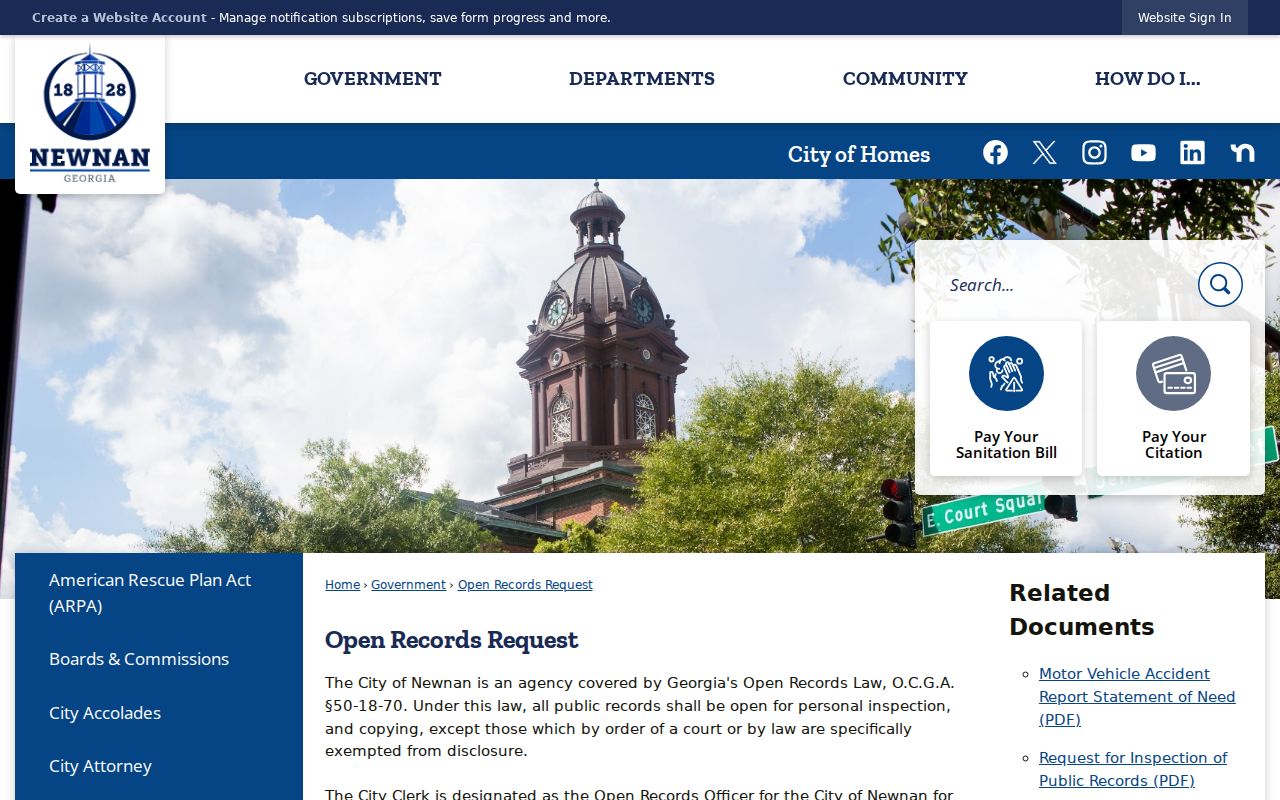Open the X (Twitter) social icon
Image resolution: width=1280 pixels, height=800 pixels.
(1044, 152)
